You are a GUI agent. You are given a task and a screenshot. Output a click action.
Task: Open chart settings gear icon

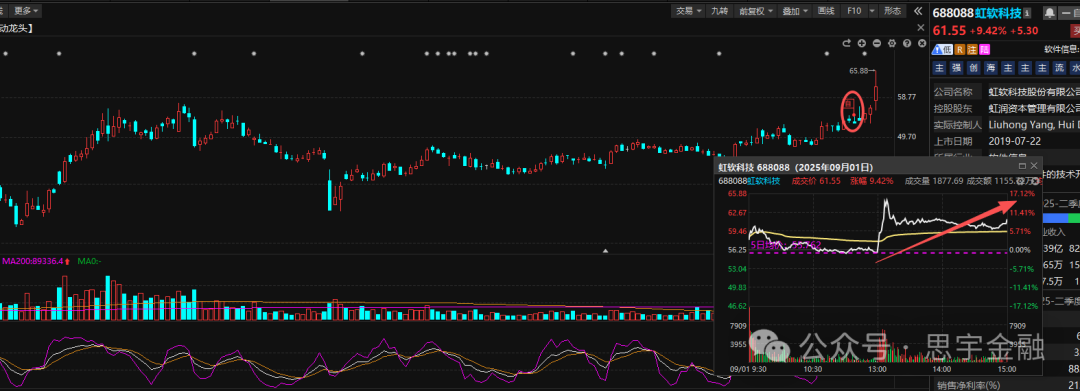pyautogui.click(x=891, y=43)
